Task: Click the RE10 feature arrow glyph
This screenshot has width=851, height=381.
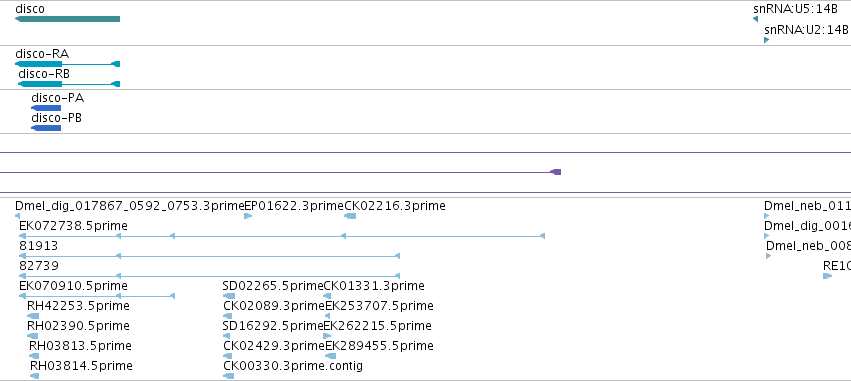Action: click(828, 276)
